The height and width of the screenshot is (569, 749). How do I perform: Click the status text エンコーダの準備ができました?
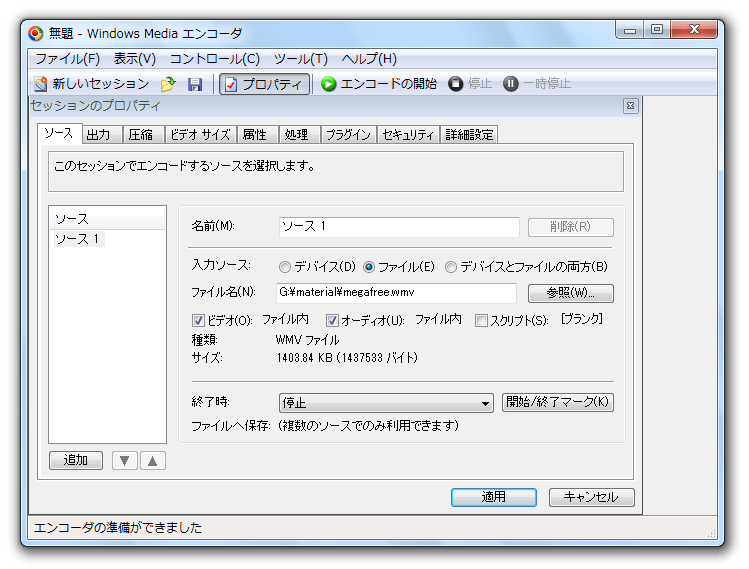pos(118,528)
